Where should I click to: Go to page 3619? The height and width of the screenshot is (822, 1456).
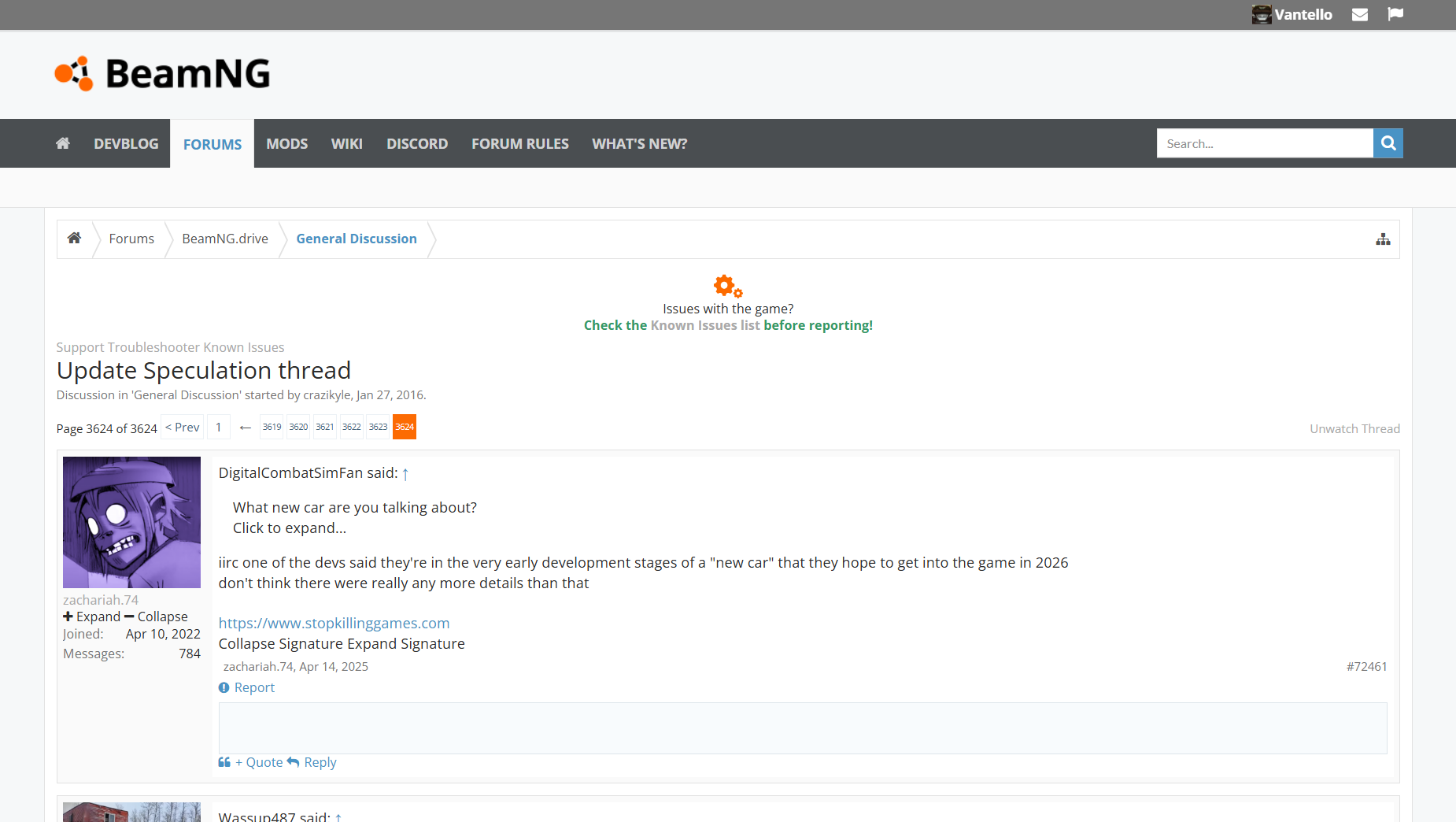tap(272, 427)
